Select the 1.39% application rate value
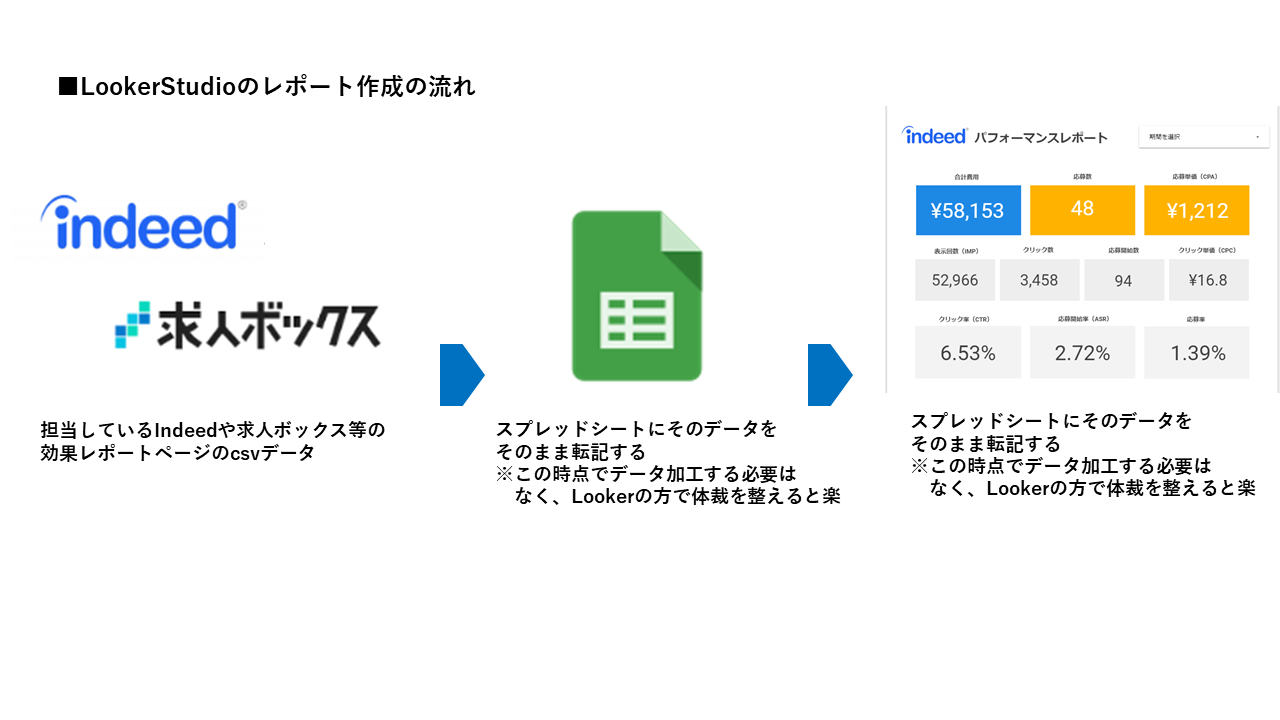 pyautogui.click(x=1197, y=353)
